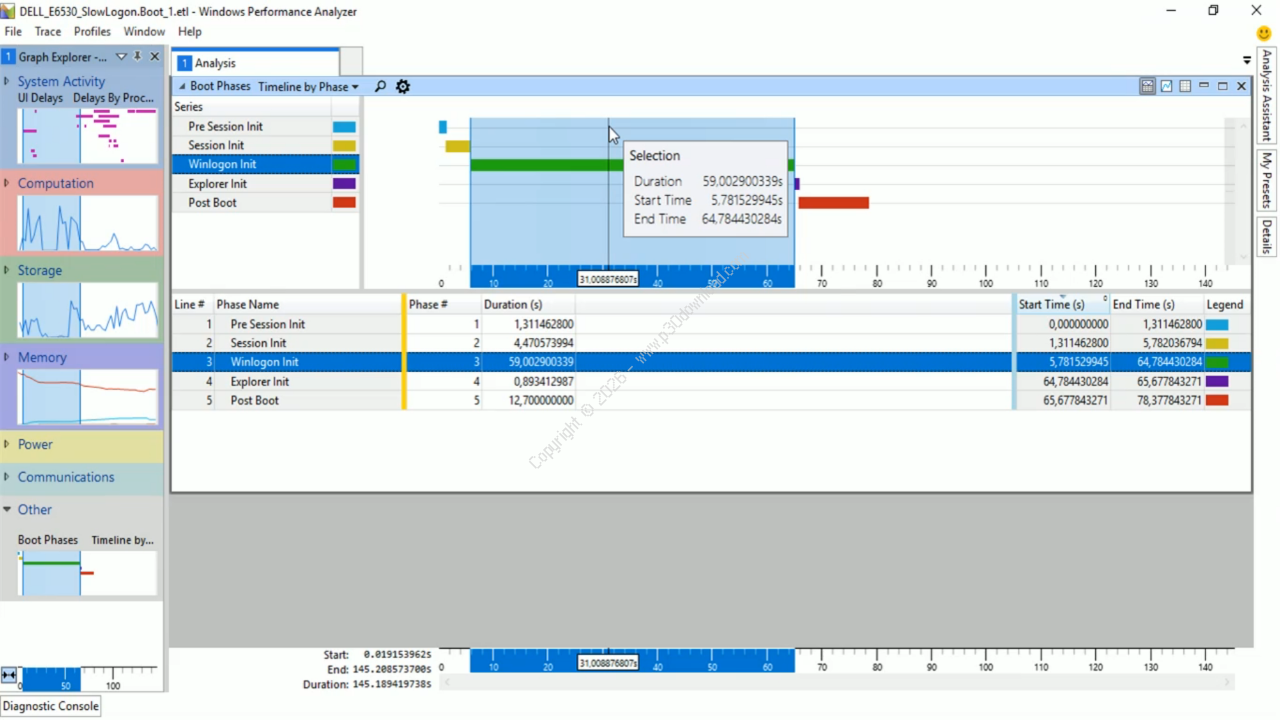Open view editor gear settings icon

click(403, 87)
